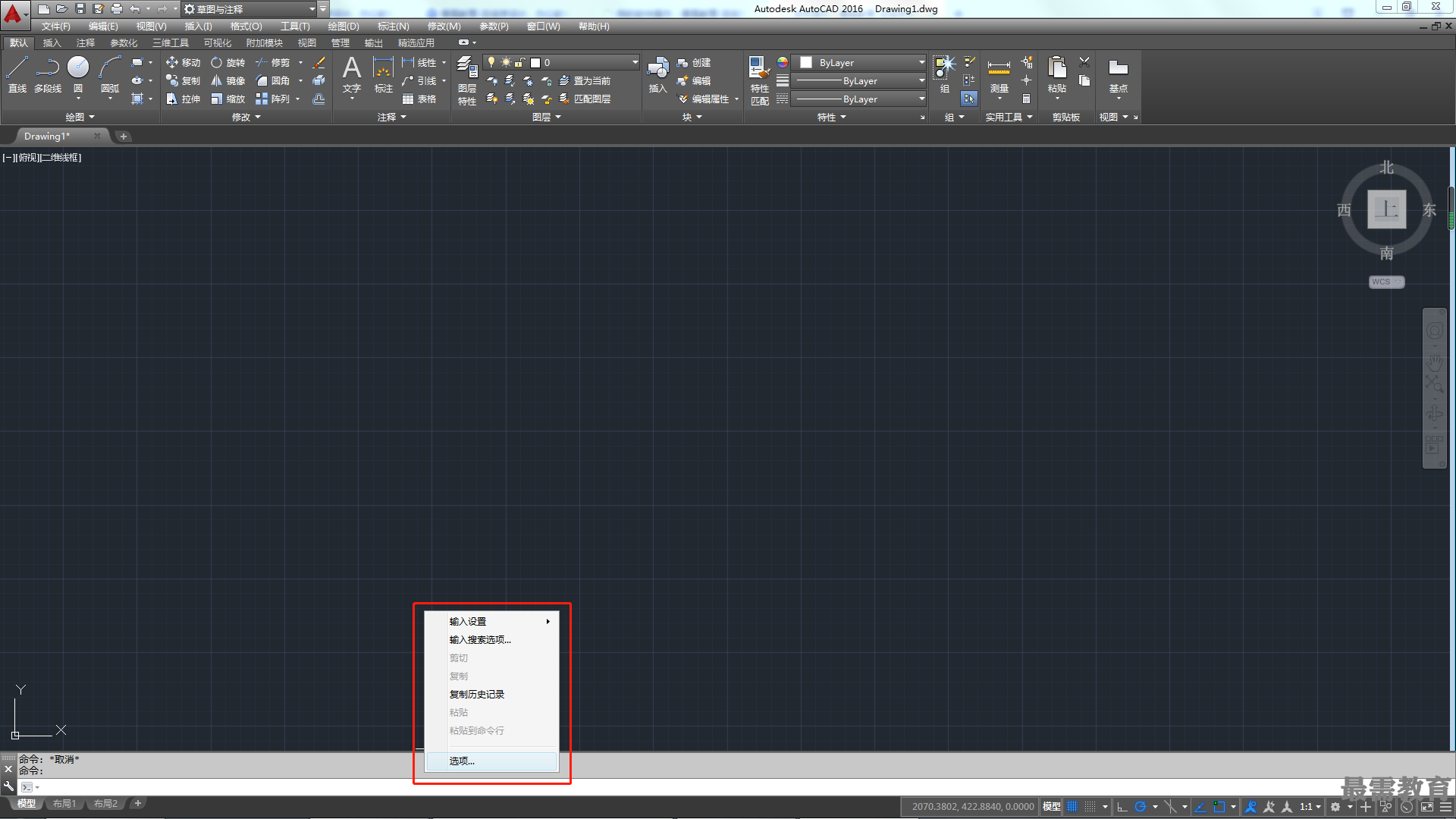Screen dimensions: 1456x819
Task: Click the 复制 (Copy) modify tool
Action: point(183,80)
